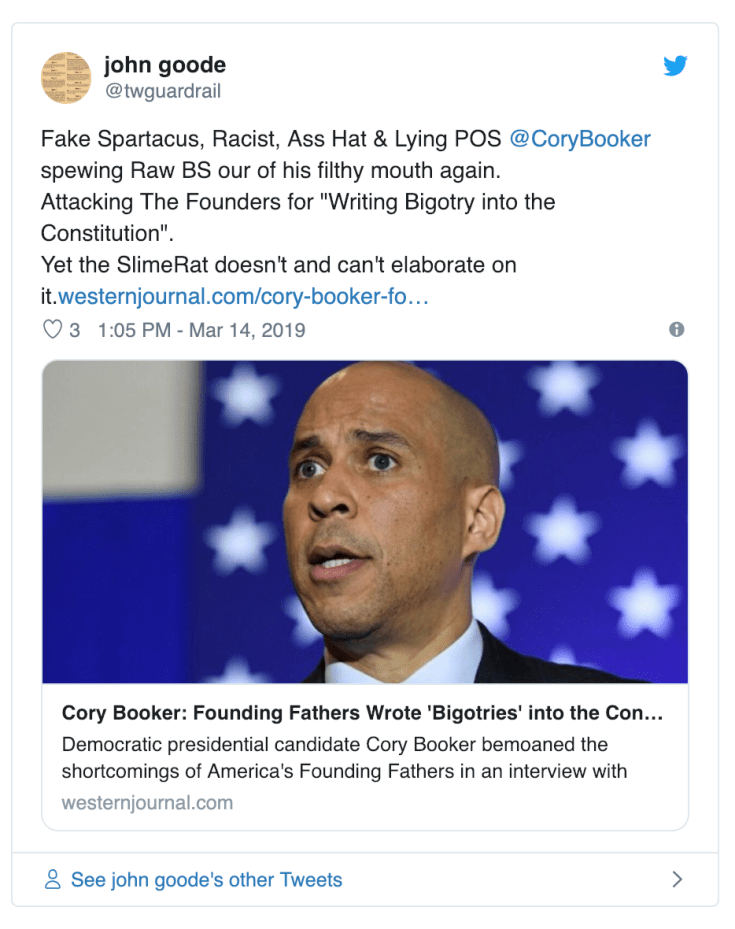This screenshot has width=735, height=929.
Task: Open the @CoryBooker profile mention
Action: [580, 138]
